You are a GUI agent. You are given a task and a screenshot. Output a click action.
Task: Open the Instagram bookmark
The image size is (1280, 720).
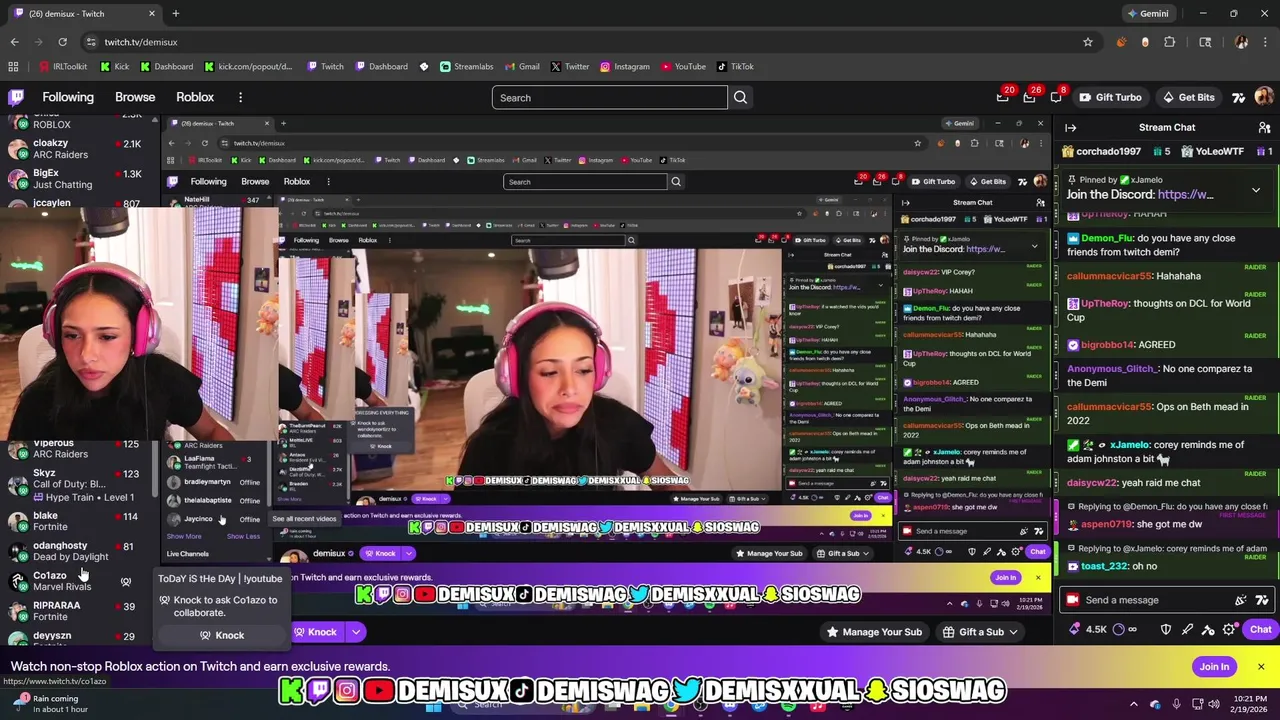tap(624, 66)
